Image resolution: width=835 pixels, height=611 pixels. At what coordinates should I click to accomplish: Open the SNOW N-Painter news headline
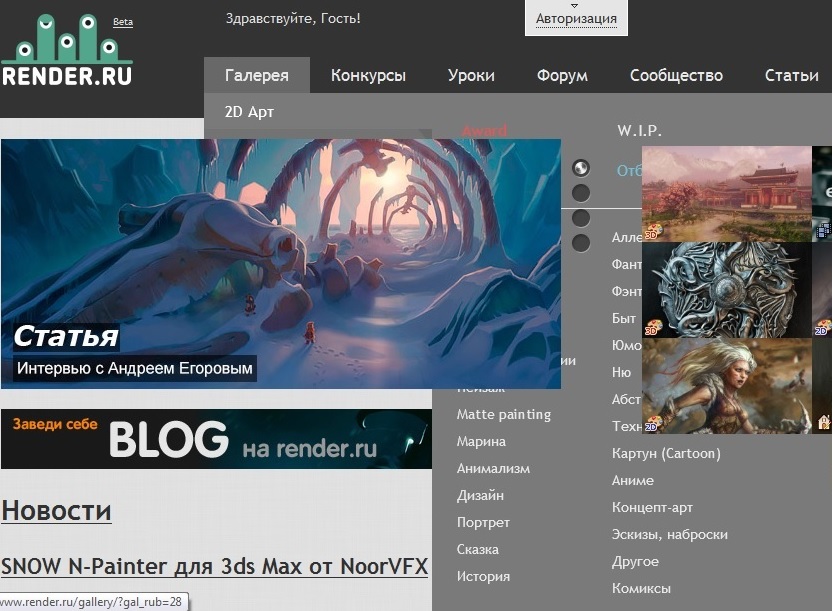(x=214, y=567)
